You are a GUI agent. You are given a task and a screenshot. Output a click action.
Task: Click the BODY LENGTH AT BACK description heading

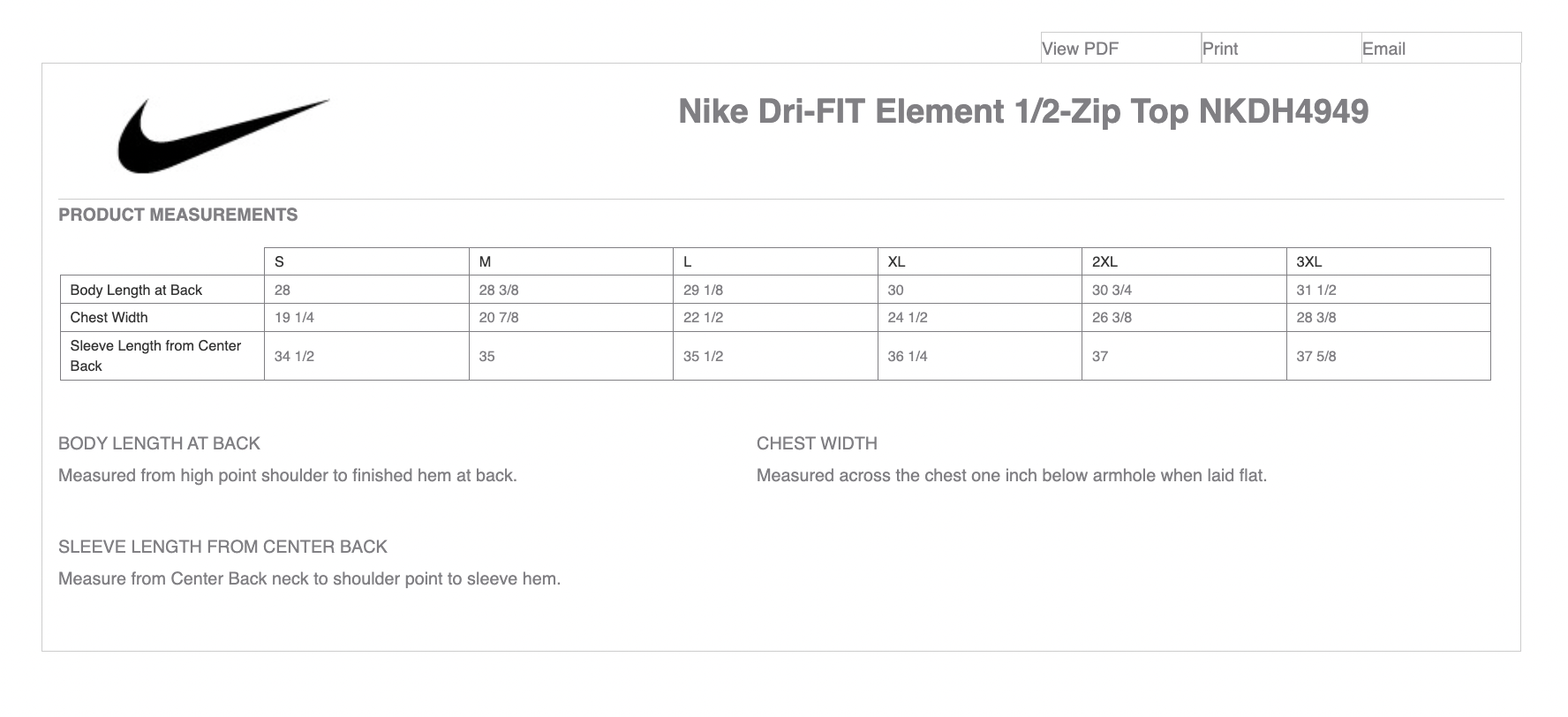click(159, 443)
